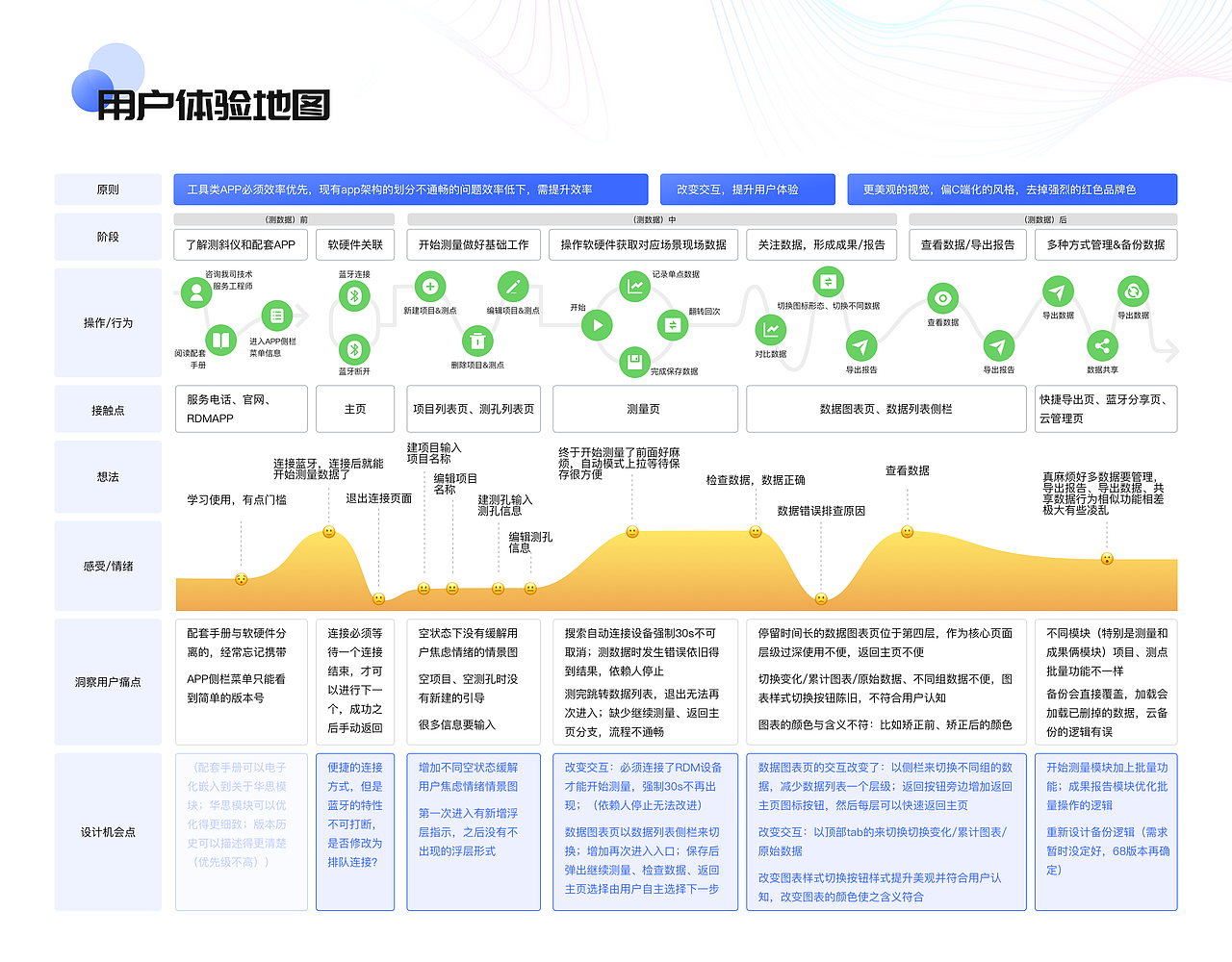Select the 蓝牙断开 bluetooth icon
Viewport: 1232px width, 962px height.
tap(354, 349)
